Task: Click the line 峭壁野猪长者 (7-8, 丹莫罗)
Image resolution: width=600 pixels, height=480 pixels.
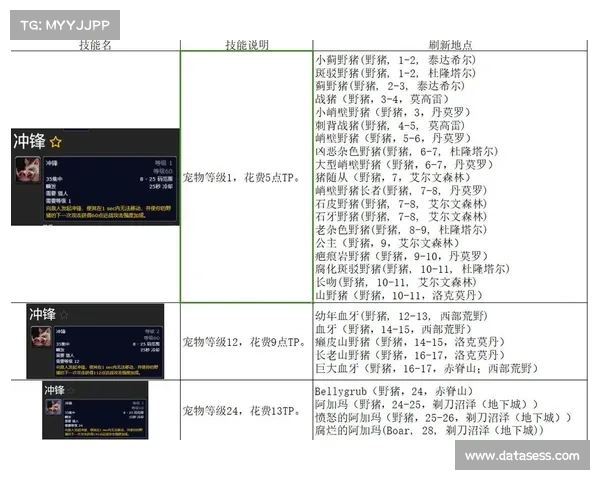Action: point(401,190)
